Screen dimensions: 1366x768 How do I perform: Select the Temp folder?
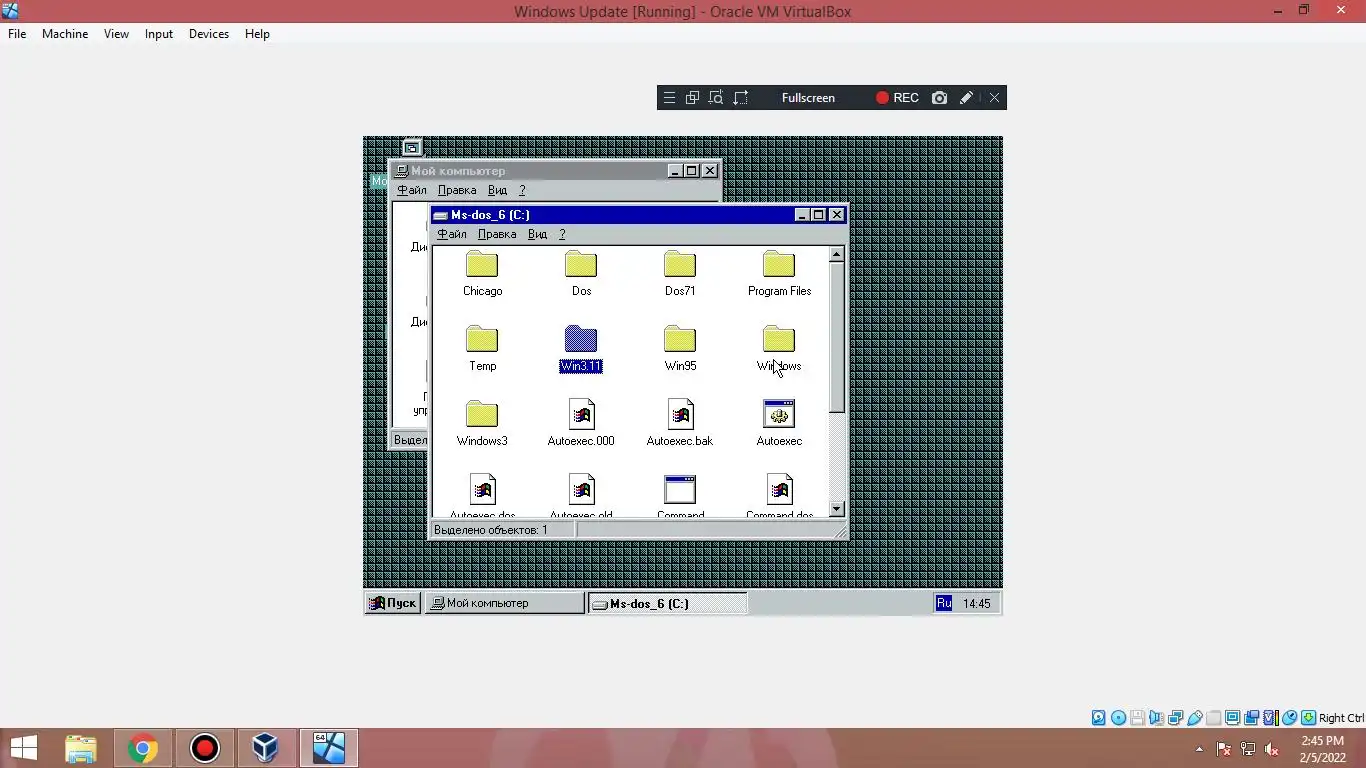coord(482,348)
